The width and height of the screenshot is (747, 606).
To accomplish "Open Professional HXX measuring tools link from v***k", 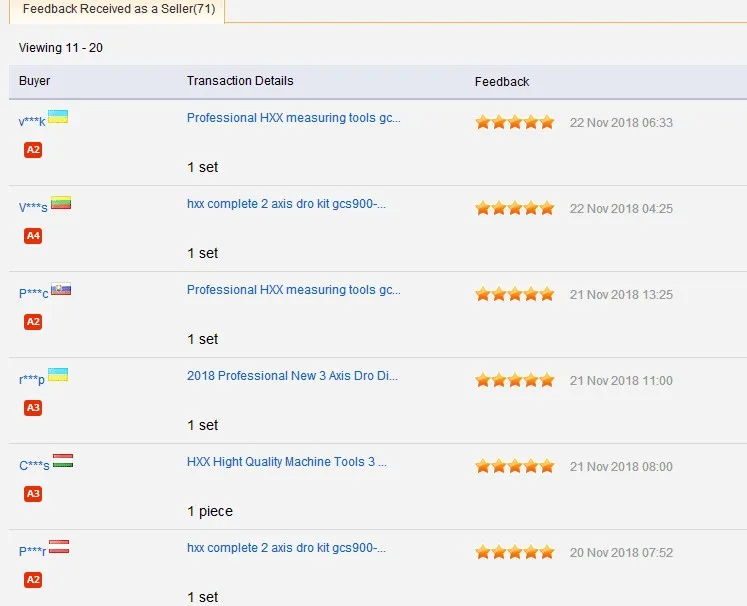I will [293, 118].
